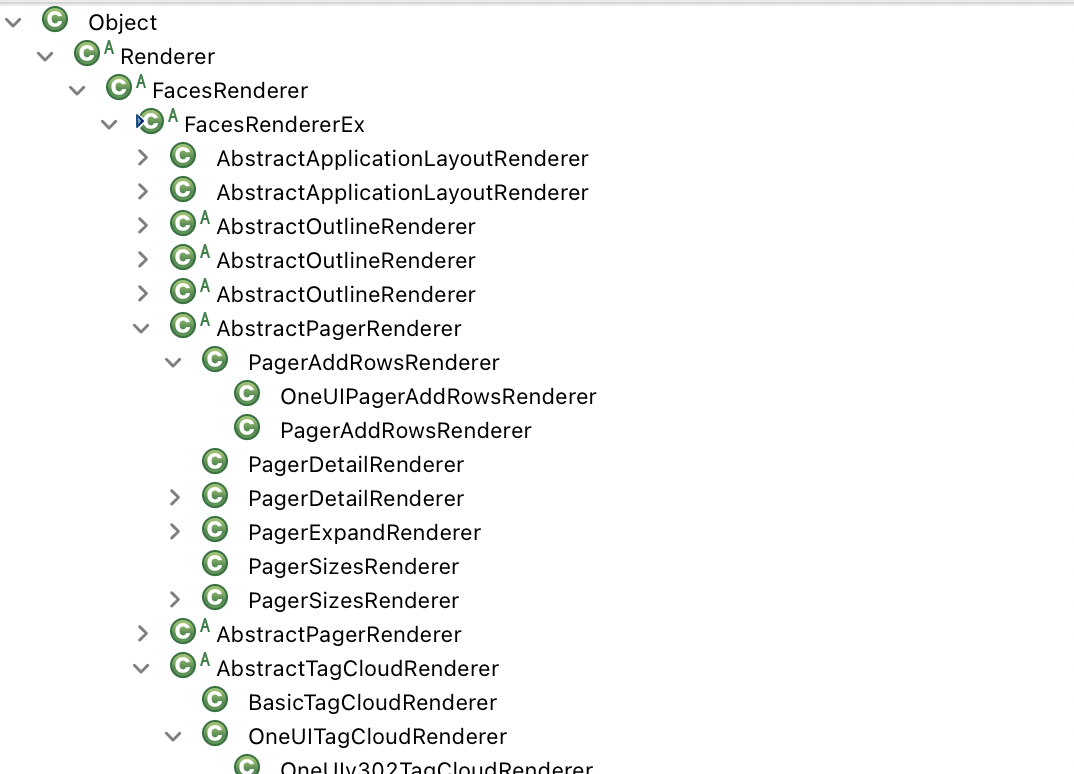This screenshot has width=1074, height=774.
Task: Expand the PagerExpandRenderer node
Action: pyautogui.click(x=175, y=532)
